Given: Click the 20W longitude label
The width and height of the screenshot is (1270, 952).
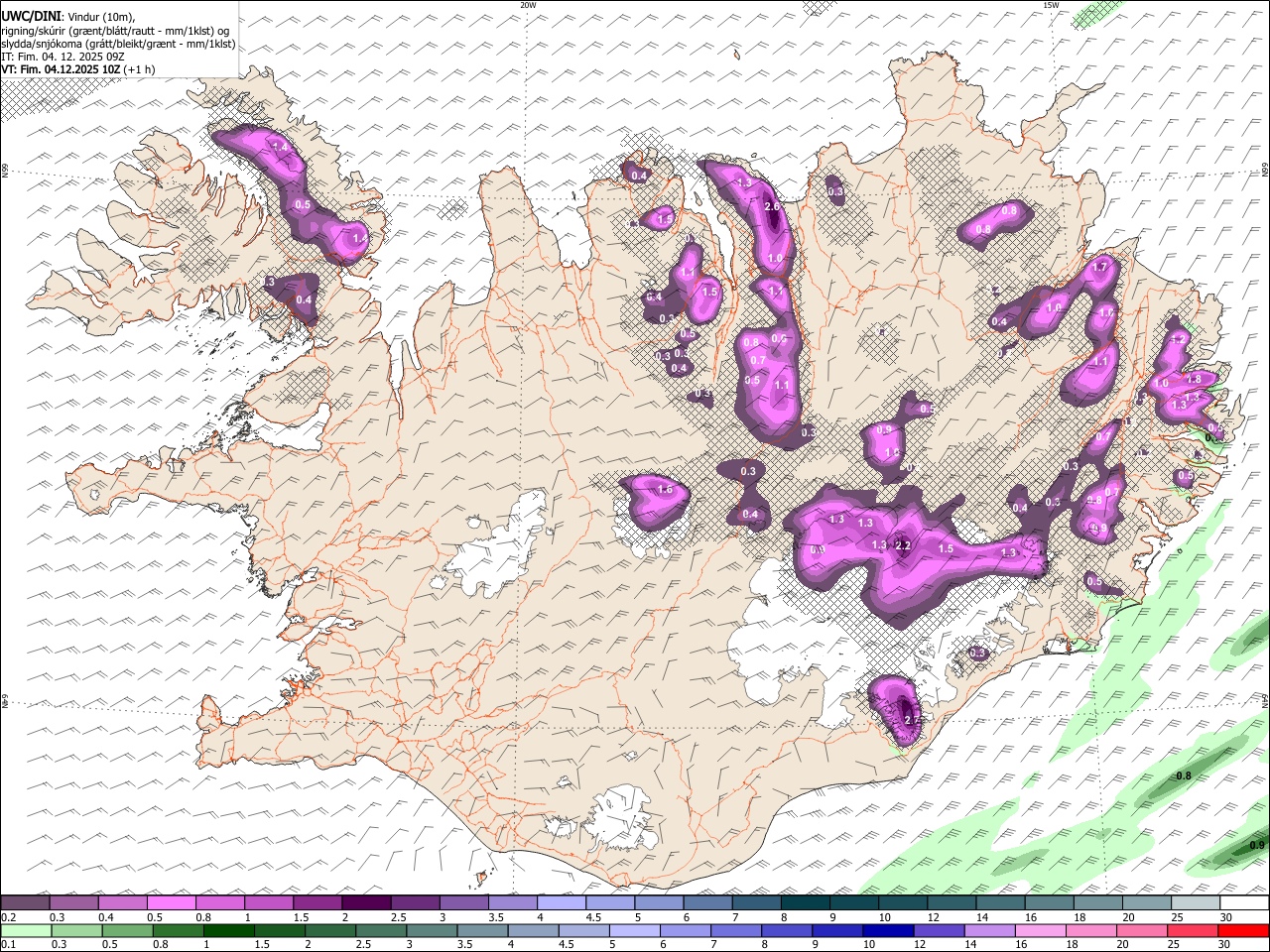Looking at the screenshot, I should 528,5.
